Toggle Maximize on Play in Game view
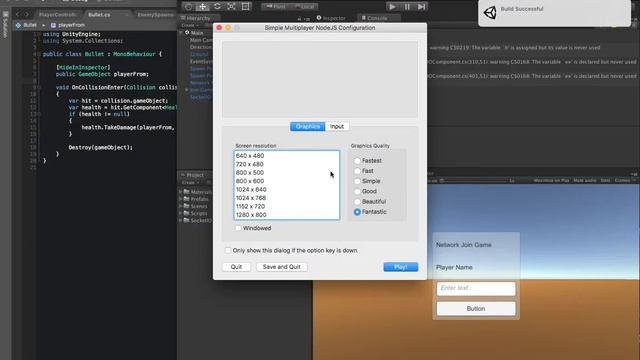 click(551, 180)
